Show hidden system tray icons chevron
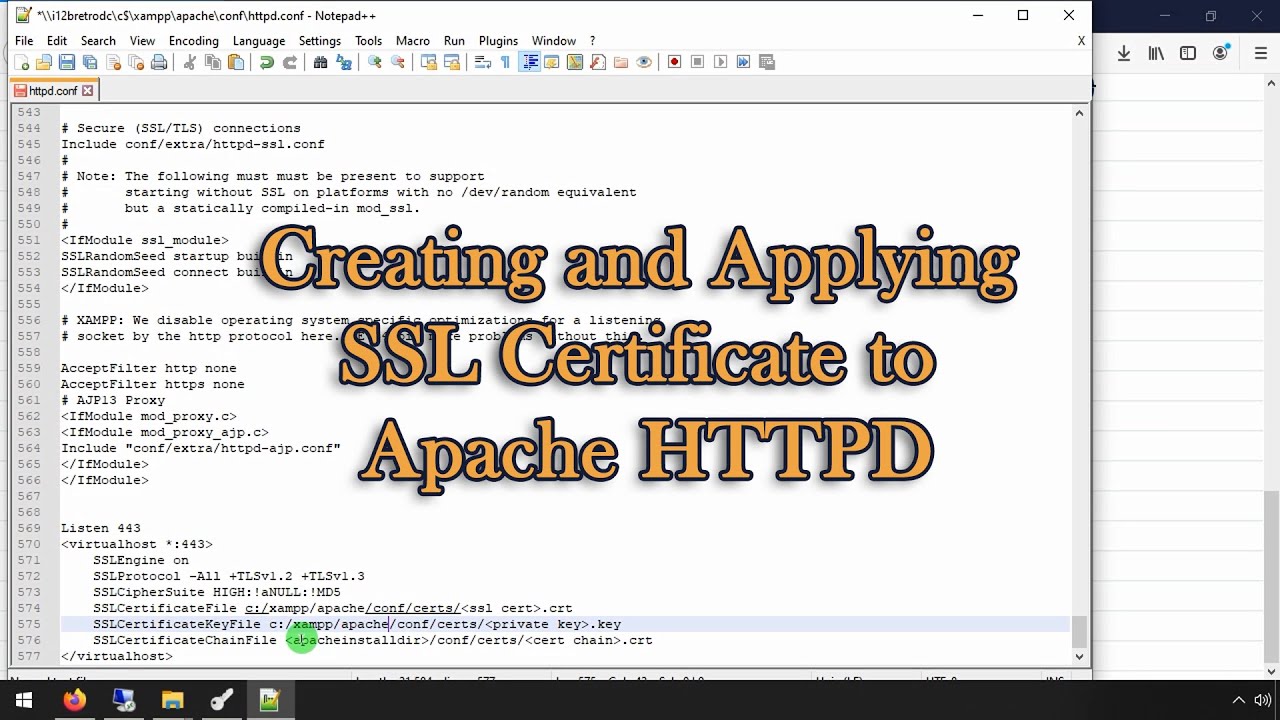 pos(1238,701)
